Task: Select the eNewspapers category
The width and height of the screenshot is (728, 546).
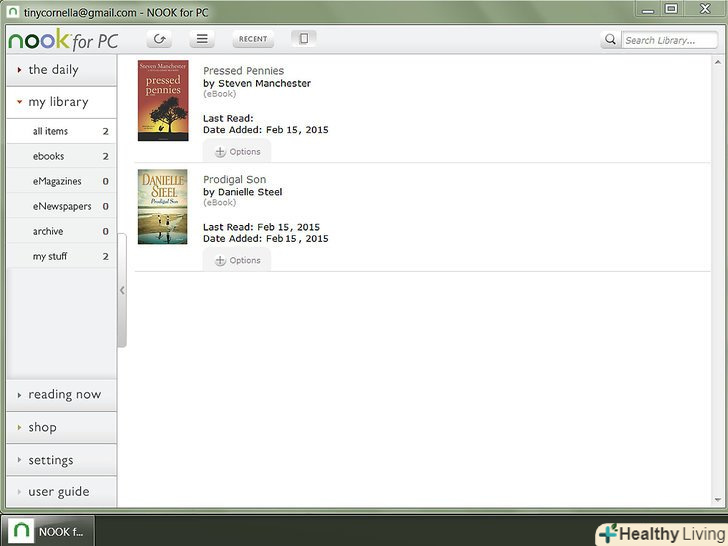Action: (x=62, y=207)
